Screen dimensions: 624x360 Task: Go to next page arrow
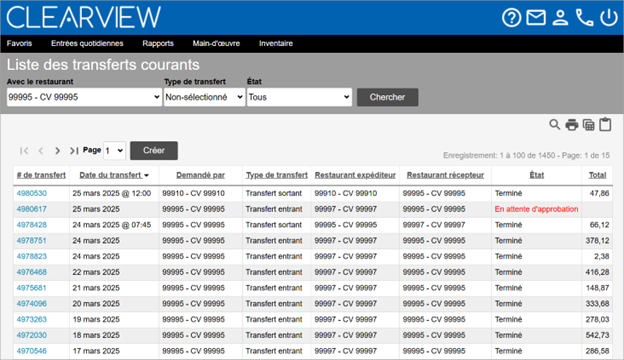click(57, 151)
